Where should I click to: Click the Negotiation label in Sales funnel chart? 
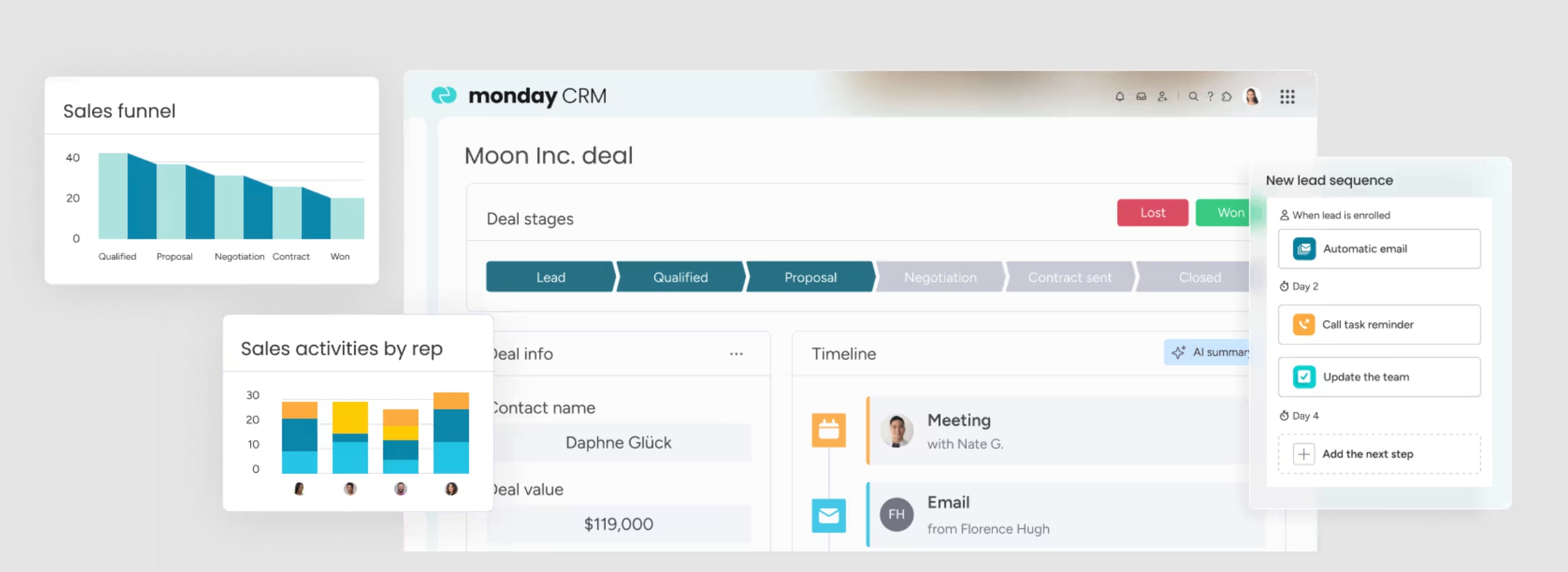pyautogui.click(x=239, y=257)
